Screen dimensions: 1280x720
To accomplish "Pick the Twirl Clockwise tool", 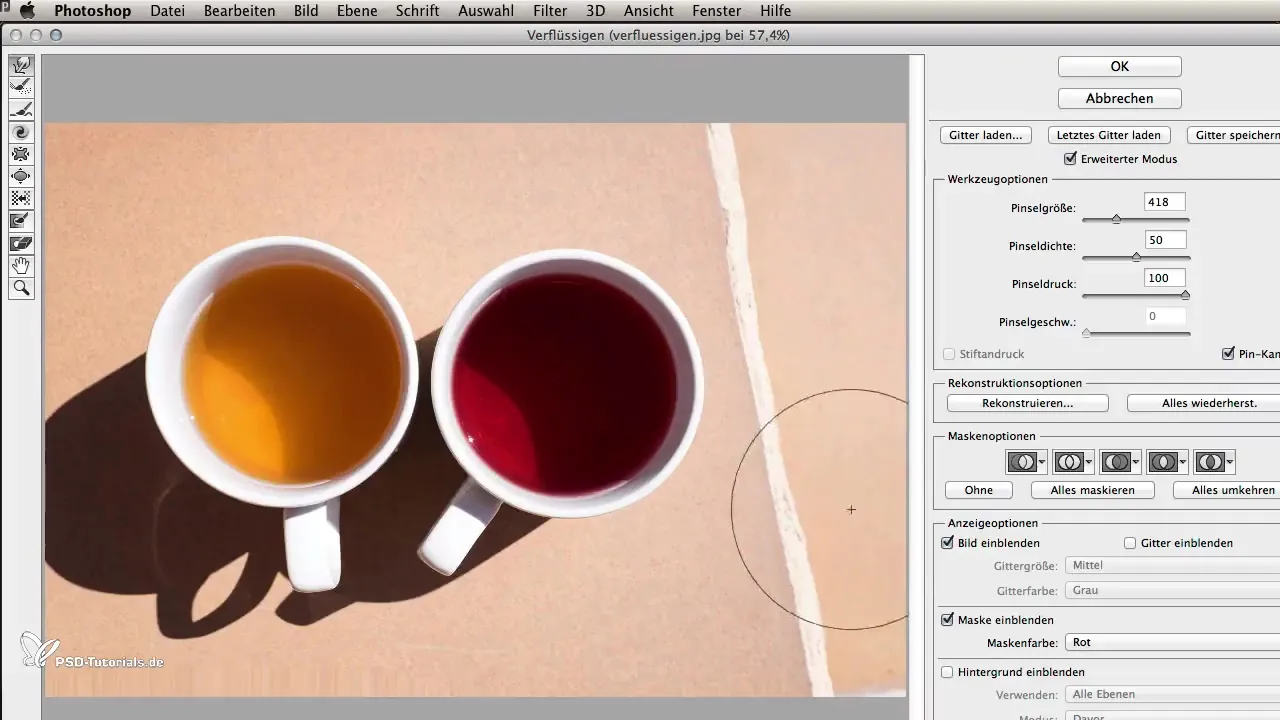I will (21, 132).
